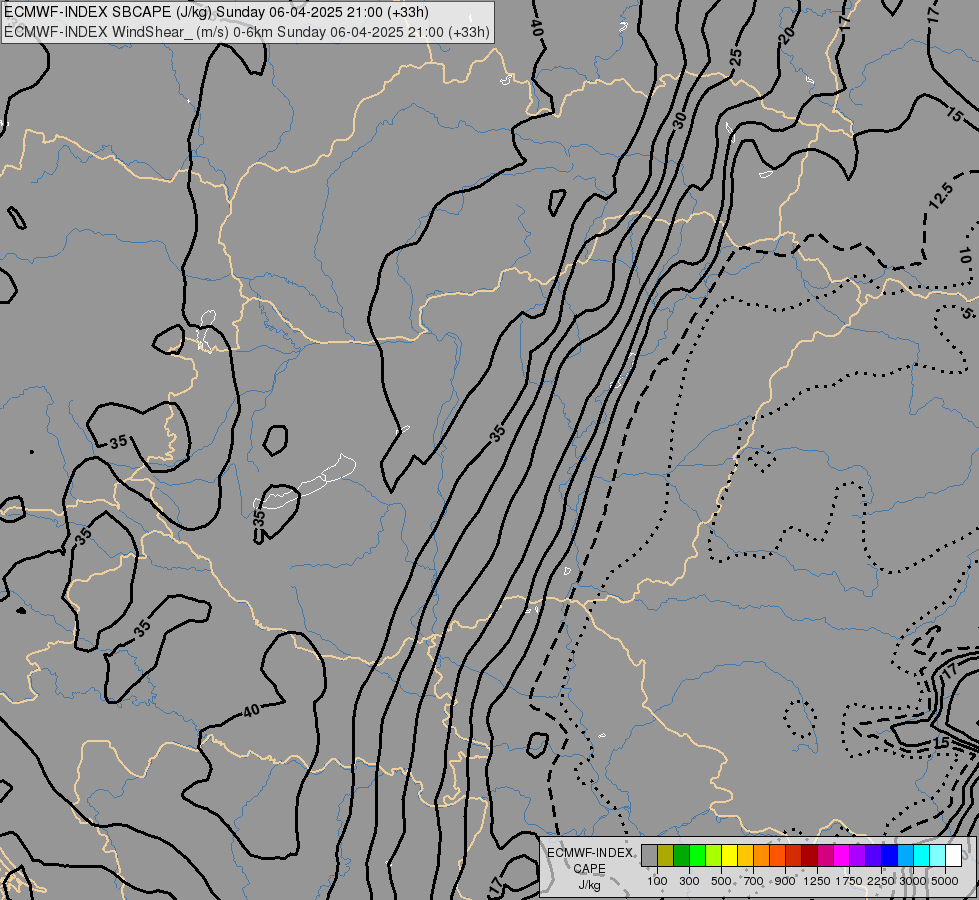Click the amber-gold legend swatch
This screenshot has height=900, width=979.
(x=745, y=856)
